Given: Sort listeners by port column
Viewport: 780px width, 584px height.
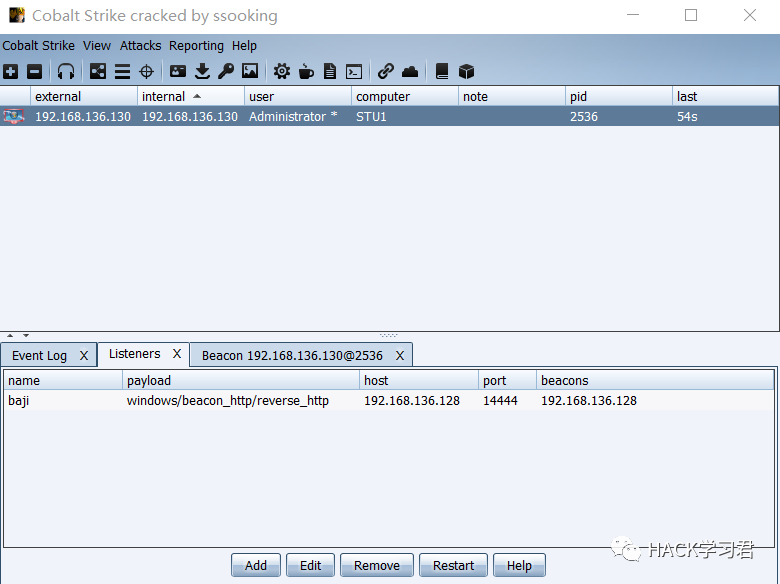Looking at the screenshot, I should pos(507,381).
